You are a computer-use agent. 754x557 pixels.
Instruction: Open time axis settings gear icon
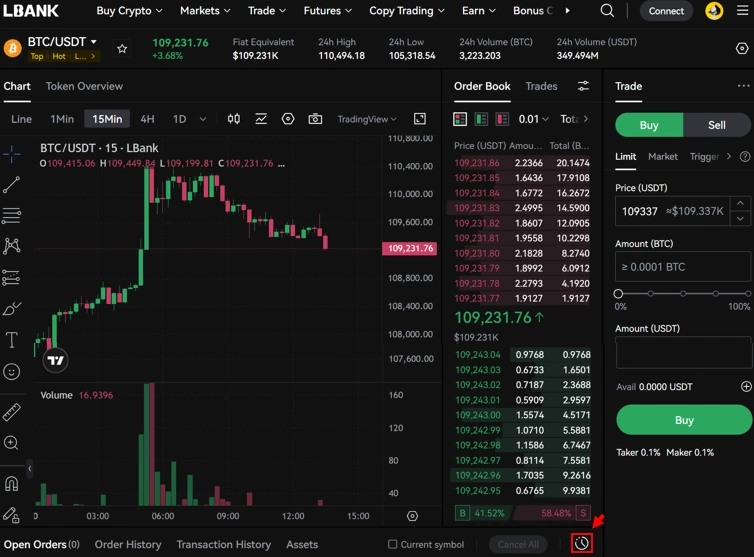coord(413,516)
